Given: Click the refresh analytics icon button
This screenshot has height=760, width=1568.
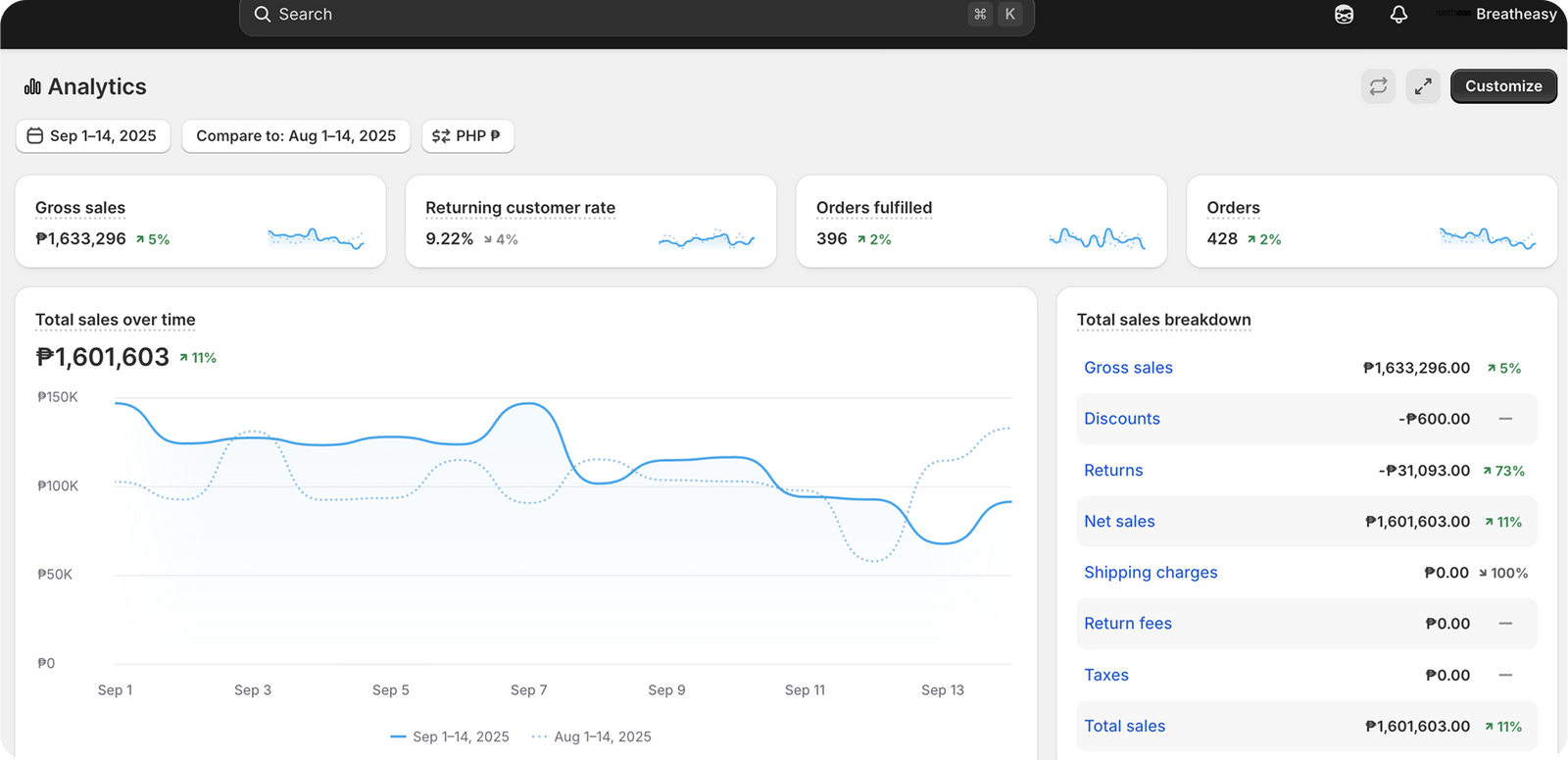Looking at the screenshot, I should click(x=1378, y=86).
